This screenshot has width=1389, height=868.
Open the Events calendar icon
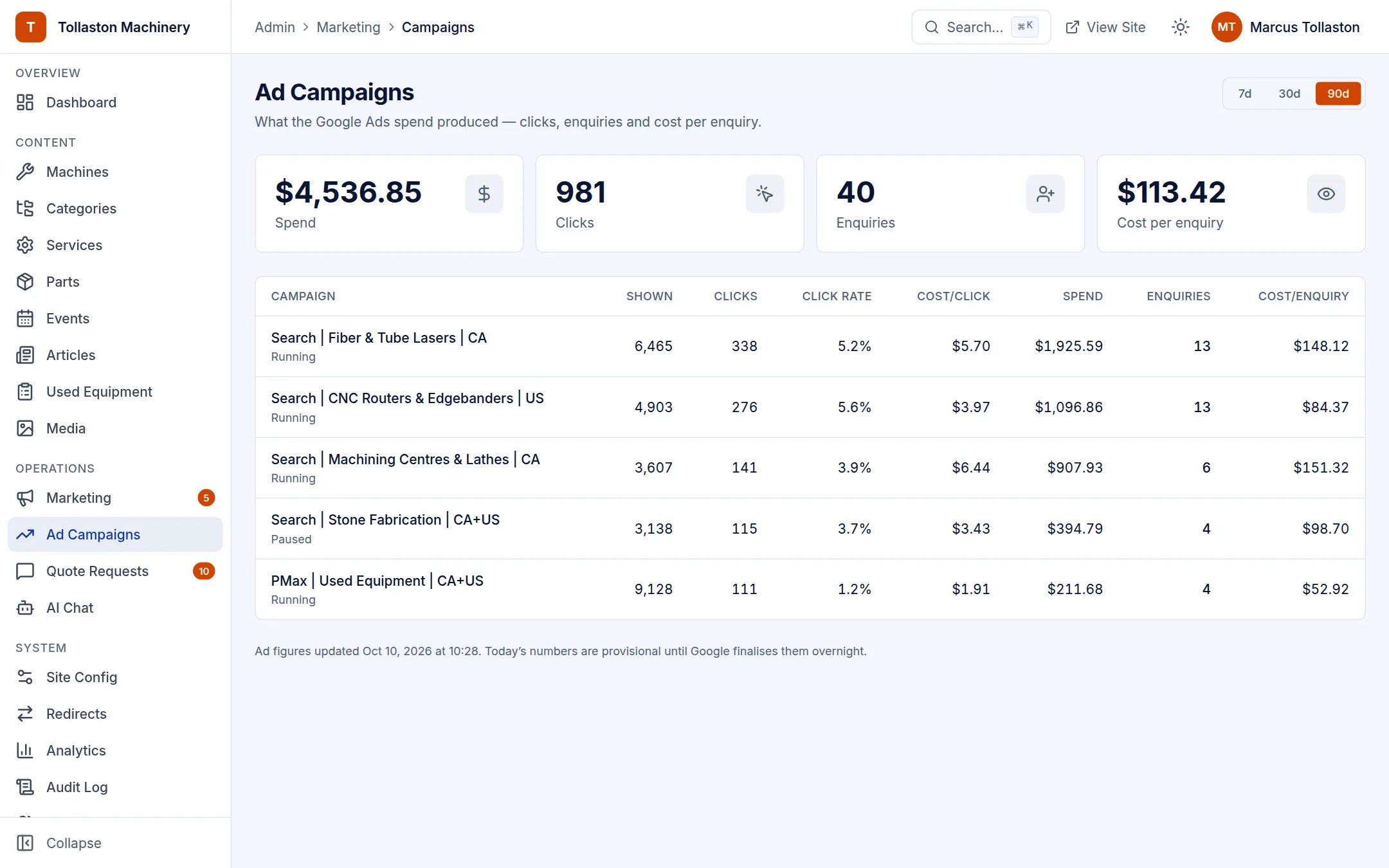tap(25, 318)
